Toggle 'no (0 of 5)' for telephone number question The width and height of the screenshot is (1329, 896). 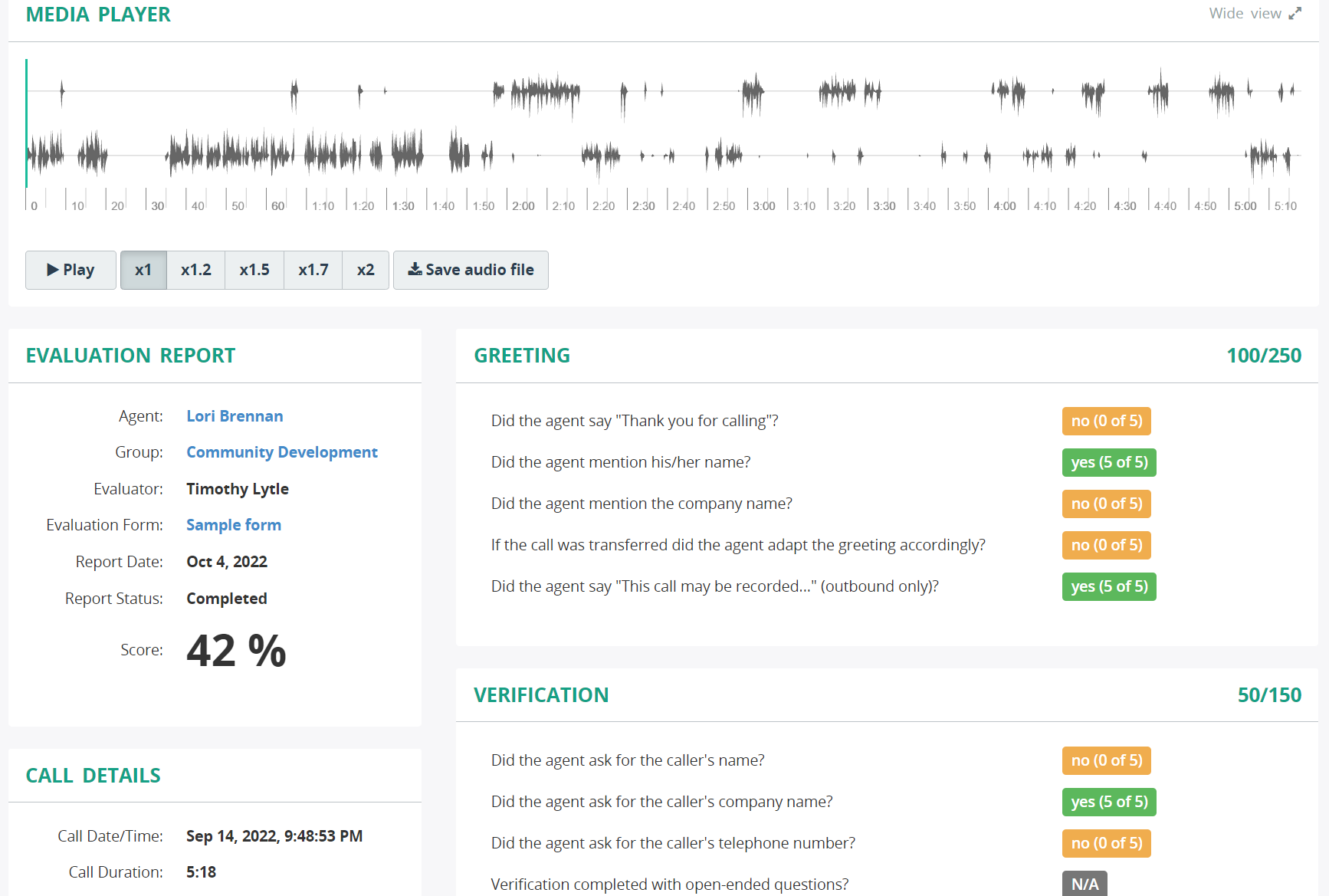[1106, 842]
